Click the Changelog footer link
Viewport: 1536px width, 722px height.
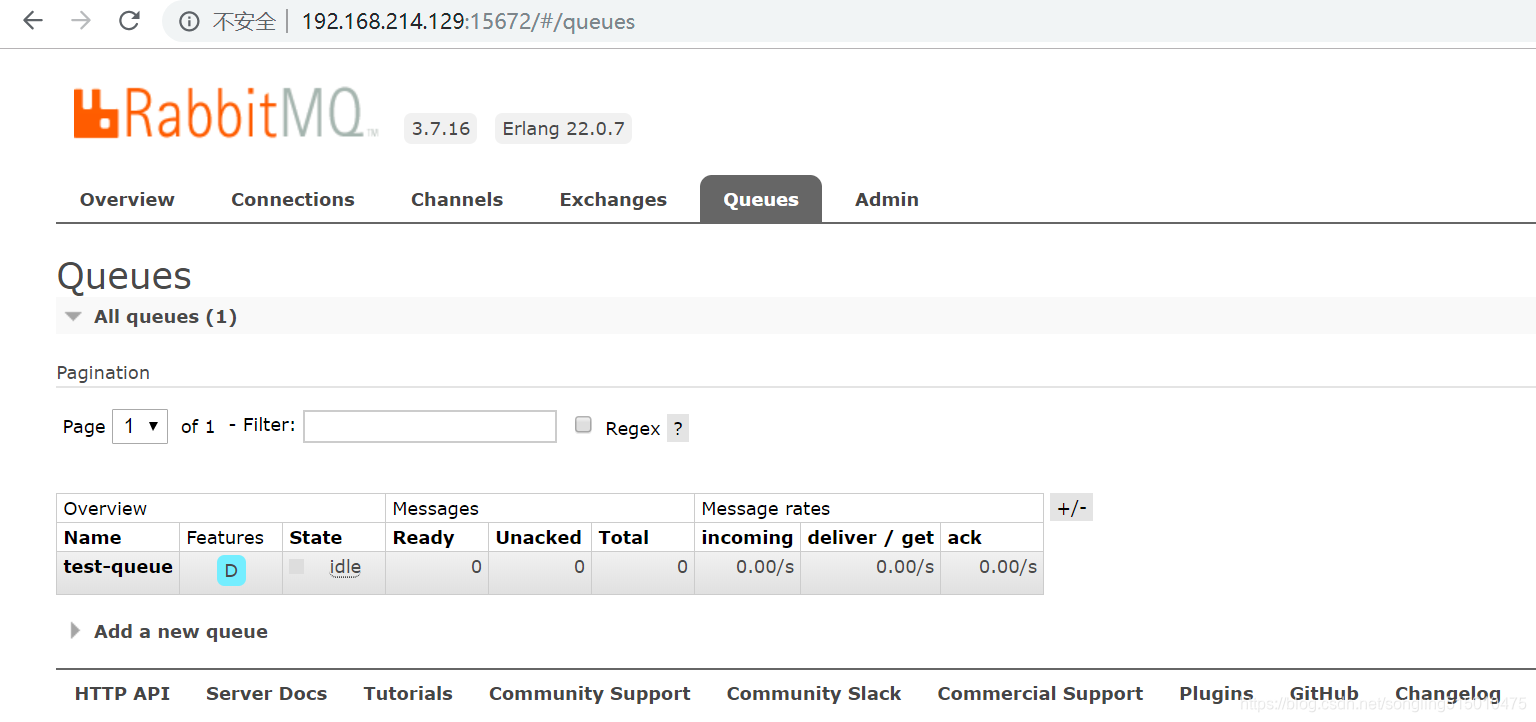[x=1448, y=693]
